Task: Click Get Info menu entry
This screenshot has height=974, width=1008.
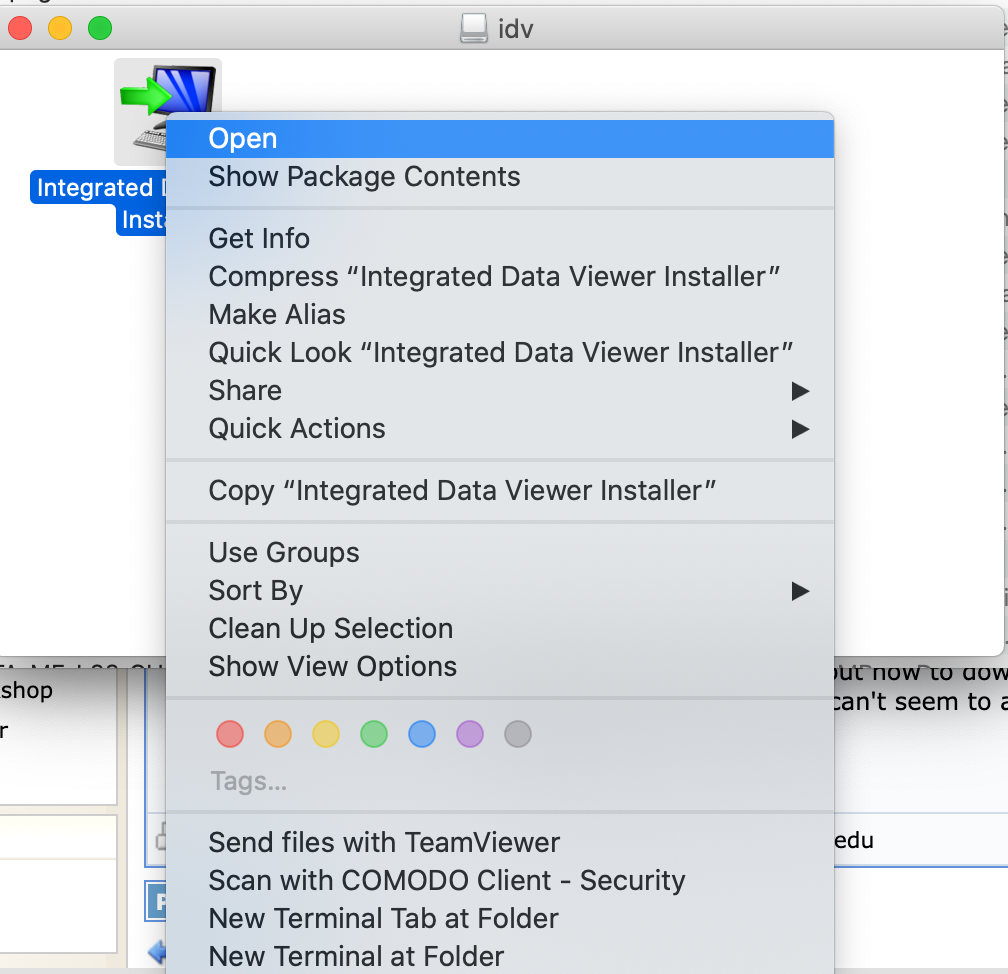Action: point(259,239)
